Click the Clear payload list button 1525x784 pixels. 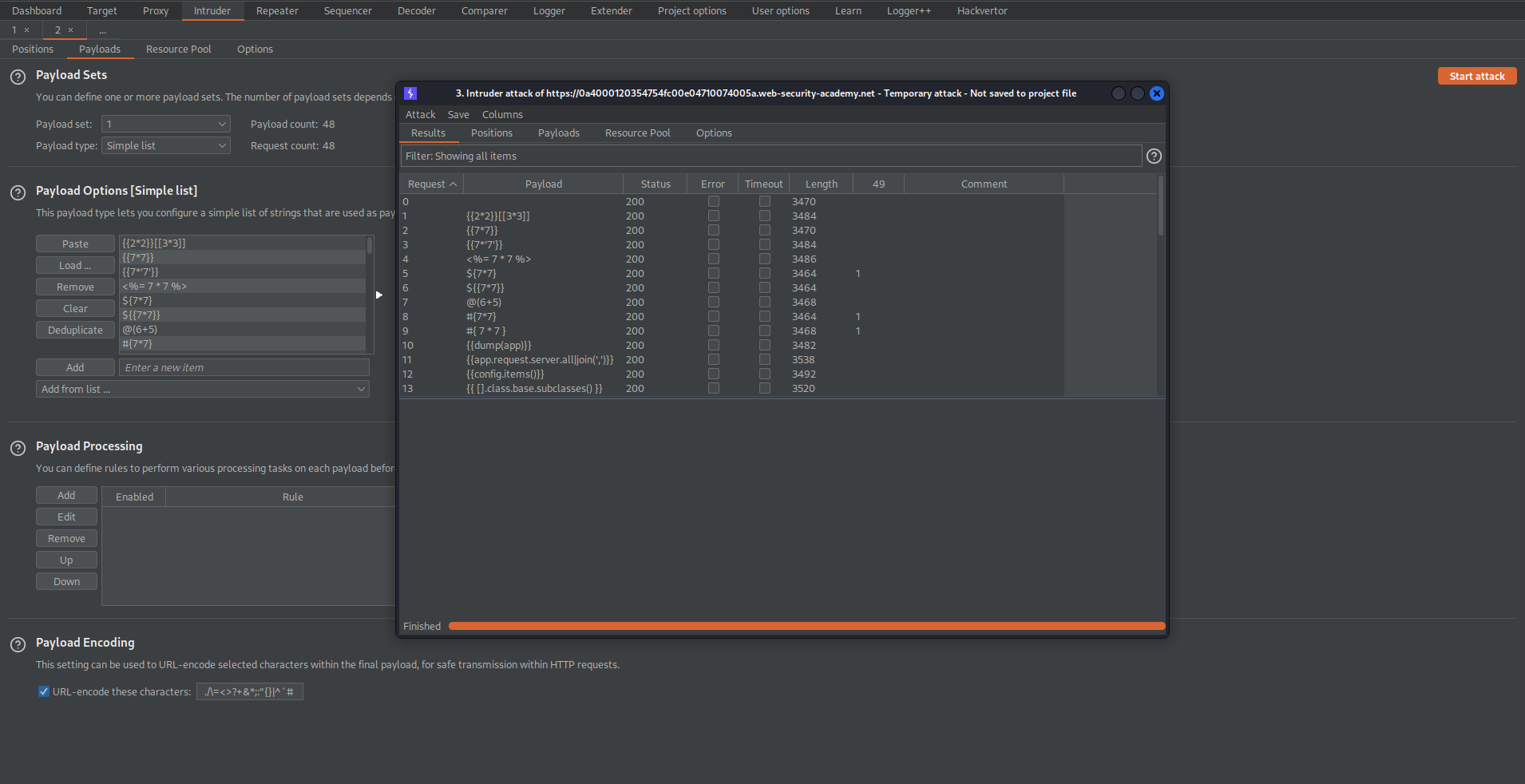coord(76,308)
